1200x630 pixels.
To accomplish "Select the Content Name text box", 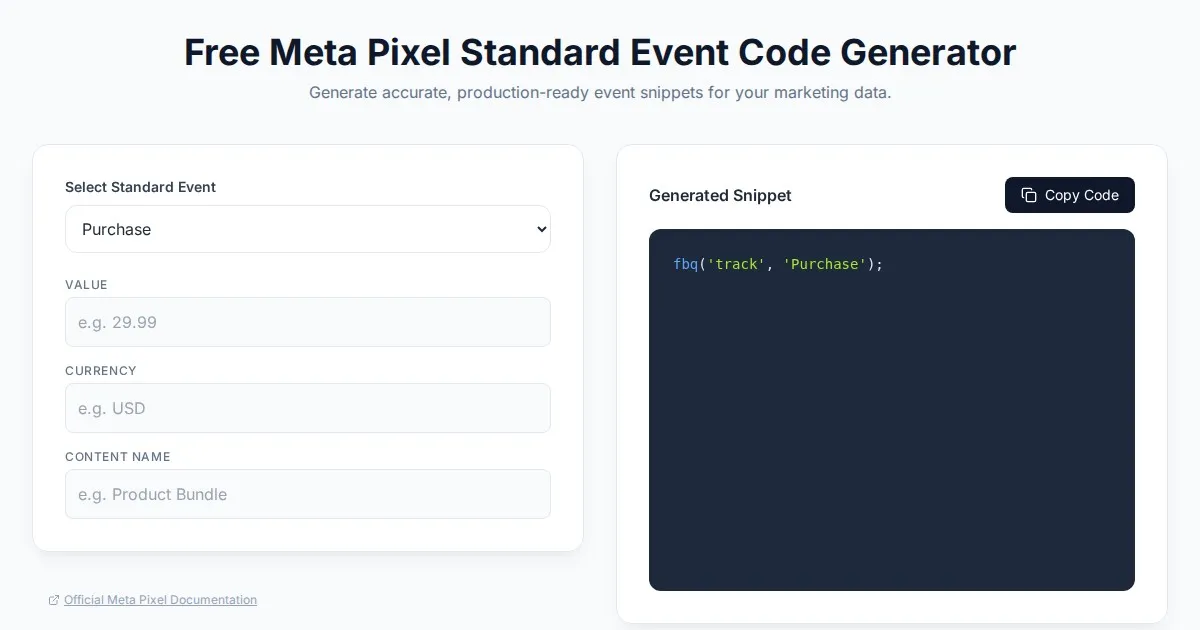I will (307, 494).
